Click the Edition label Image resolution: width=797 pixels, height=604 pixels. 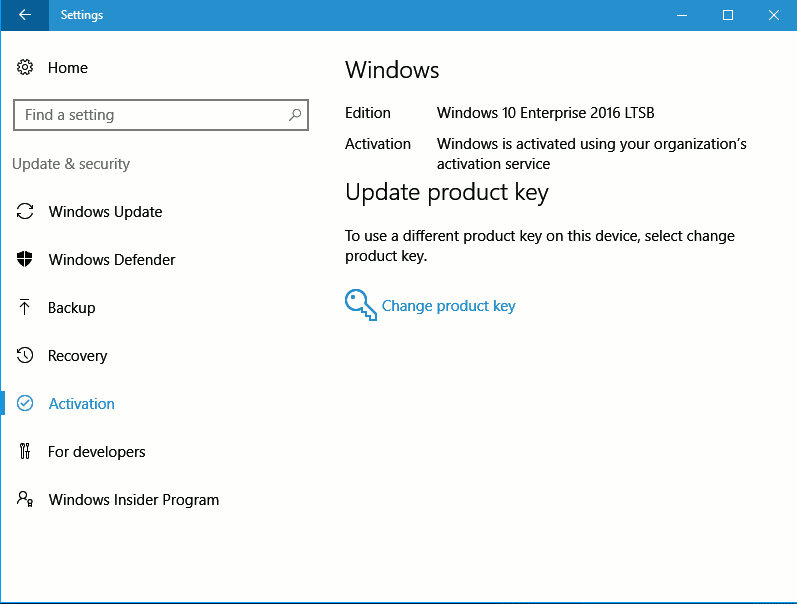click(367, 112)
